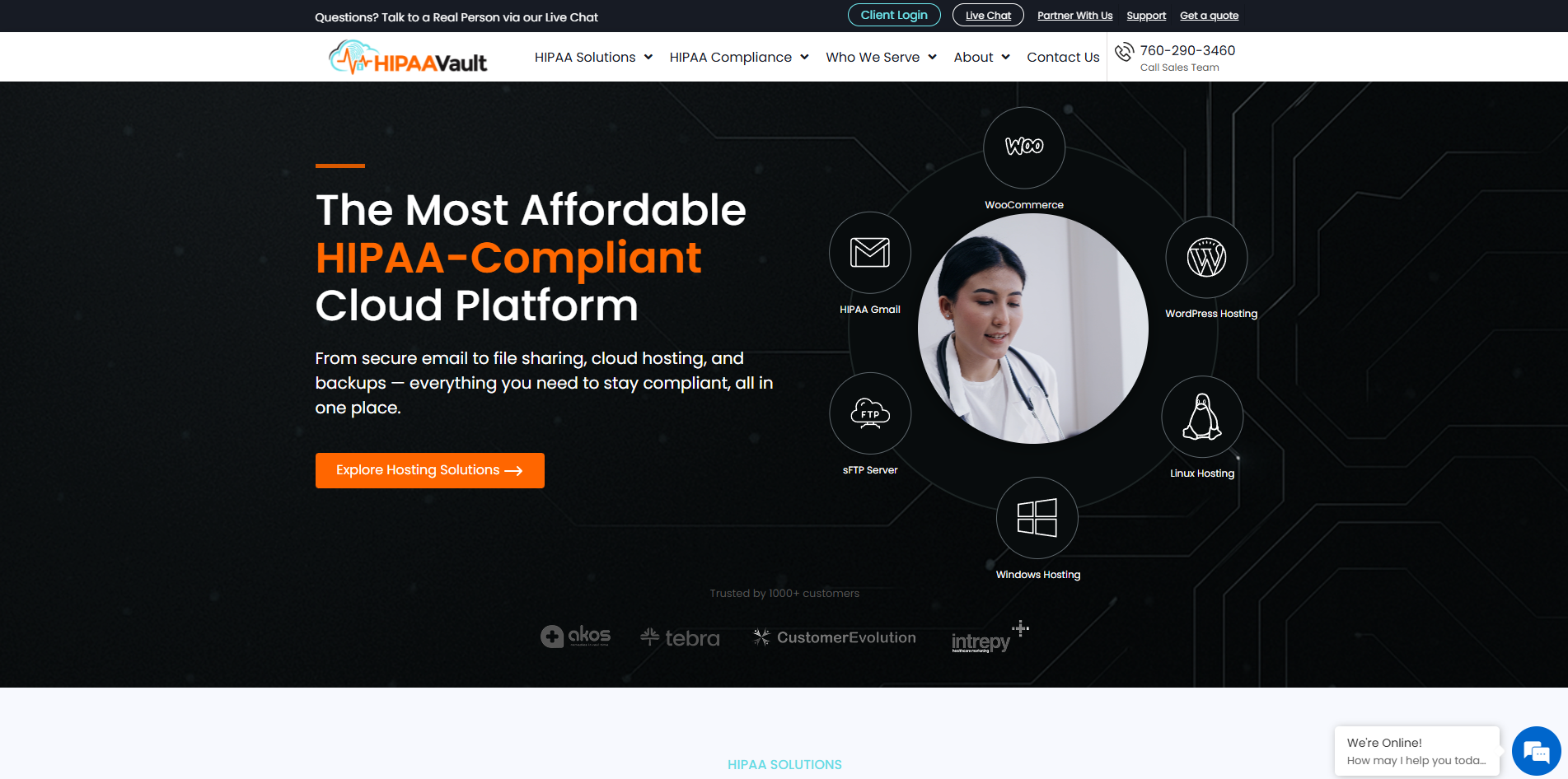Screen dimensions: 1568x779
Task: Open the Support link in top bar
Action: point(1146,16)
